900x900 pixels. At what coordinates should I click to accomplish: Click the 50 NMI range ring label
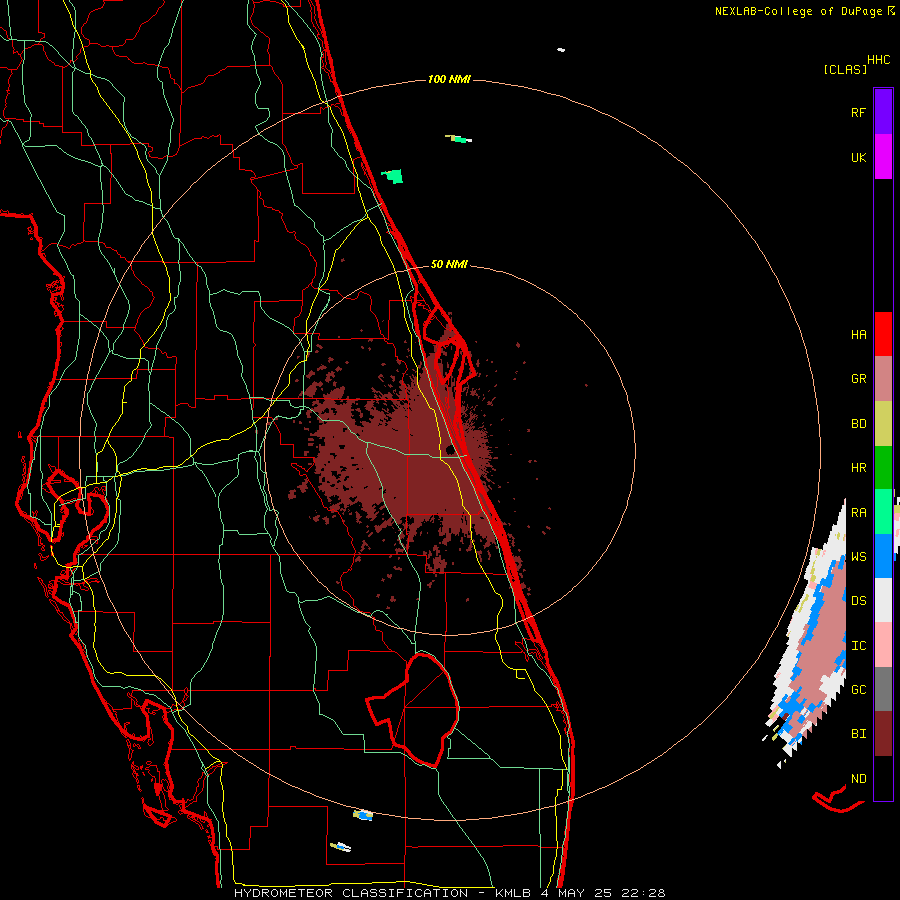tap(449, 264)
